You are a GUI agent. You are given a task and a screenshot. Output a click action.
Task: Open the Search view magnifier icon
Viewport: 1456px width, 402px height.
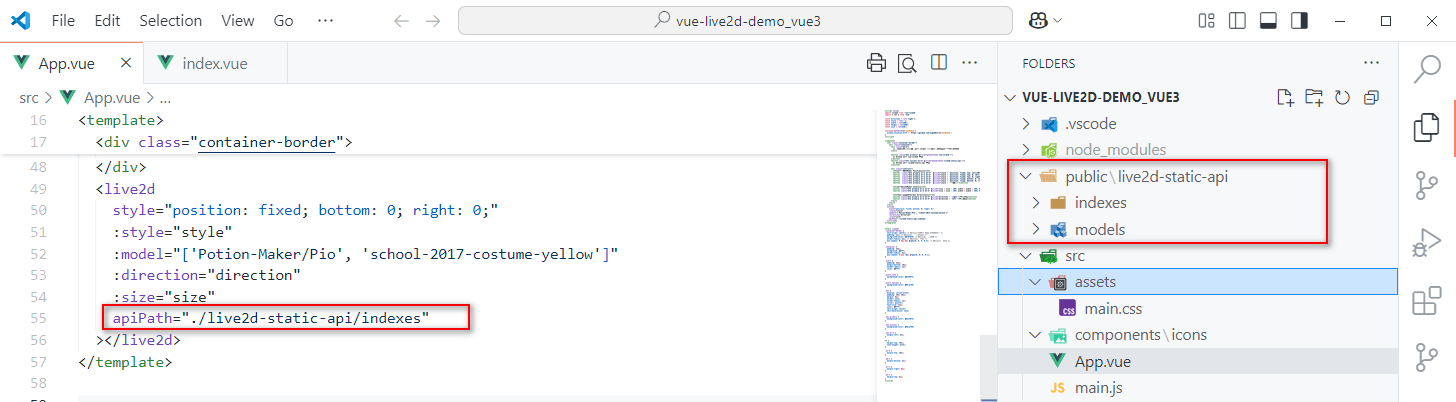[1425, 69]
